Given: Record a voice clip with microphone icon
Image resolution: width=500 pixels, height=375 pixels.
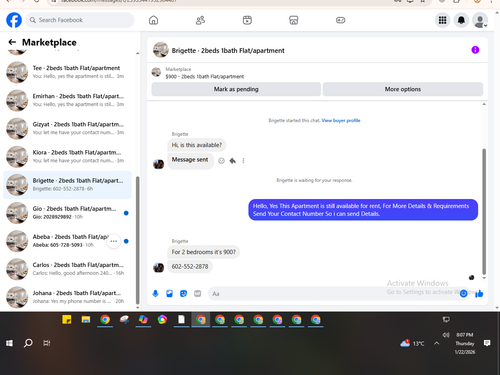Looking at the screenshot, I should (155, 293).
